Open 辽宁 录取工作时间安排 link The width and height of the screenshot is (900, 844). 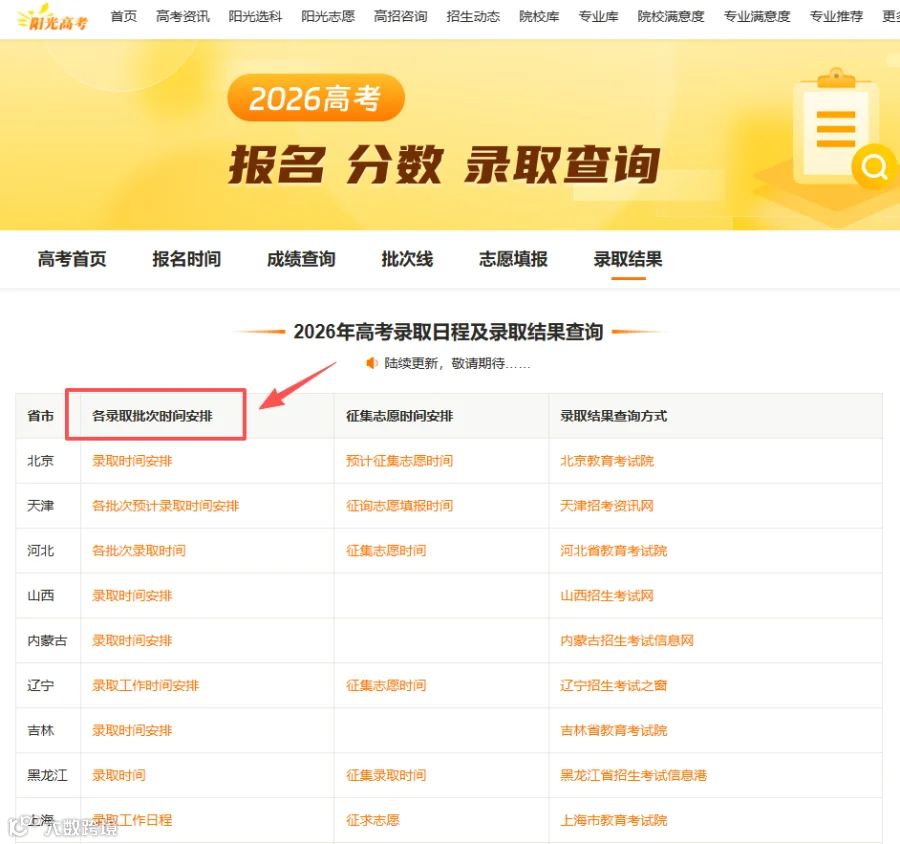click(145, 685)
